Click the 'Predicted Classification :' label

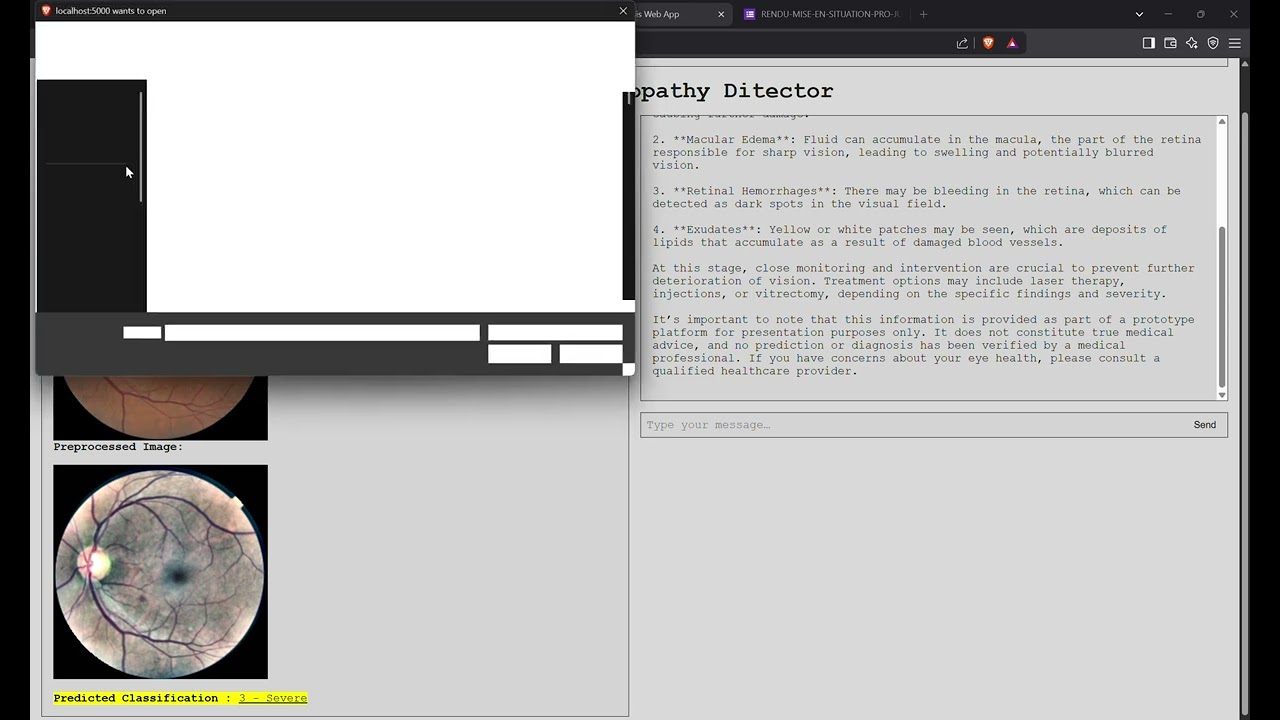[x=142, y=698]
